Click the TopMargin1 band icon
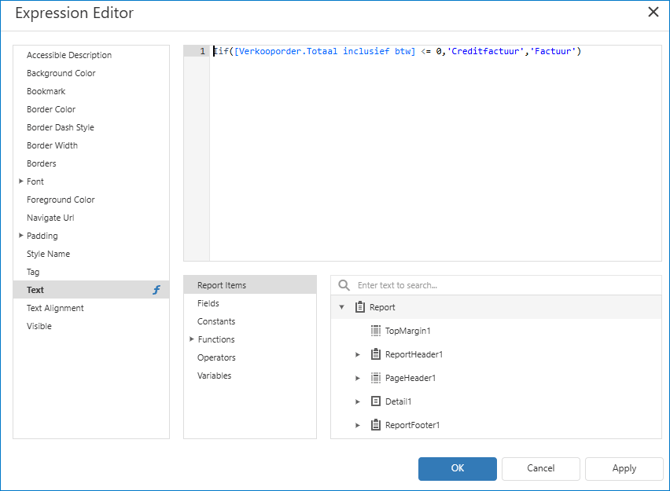The image size is (670, 491). click(x=376, y=331)
